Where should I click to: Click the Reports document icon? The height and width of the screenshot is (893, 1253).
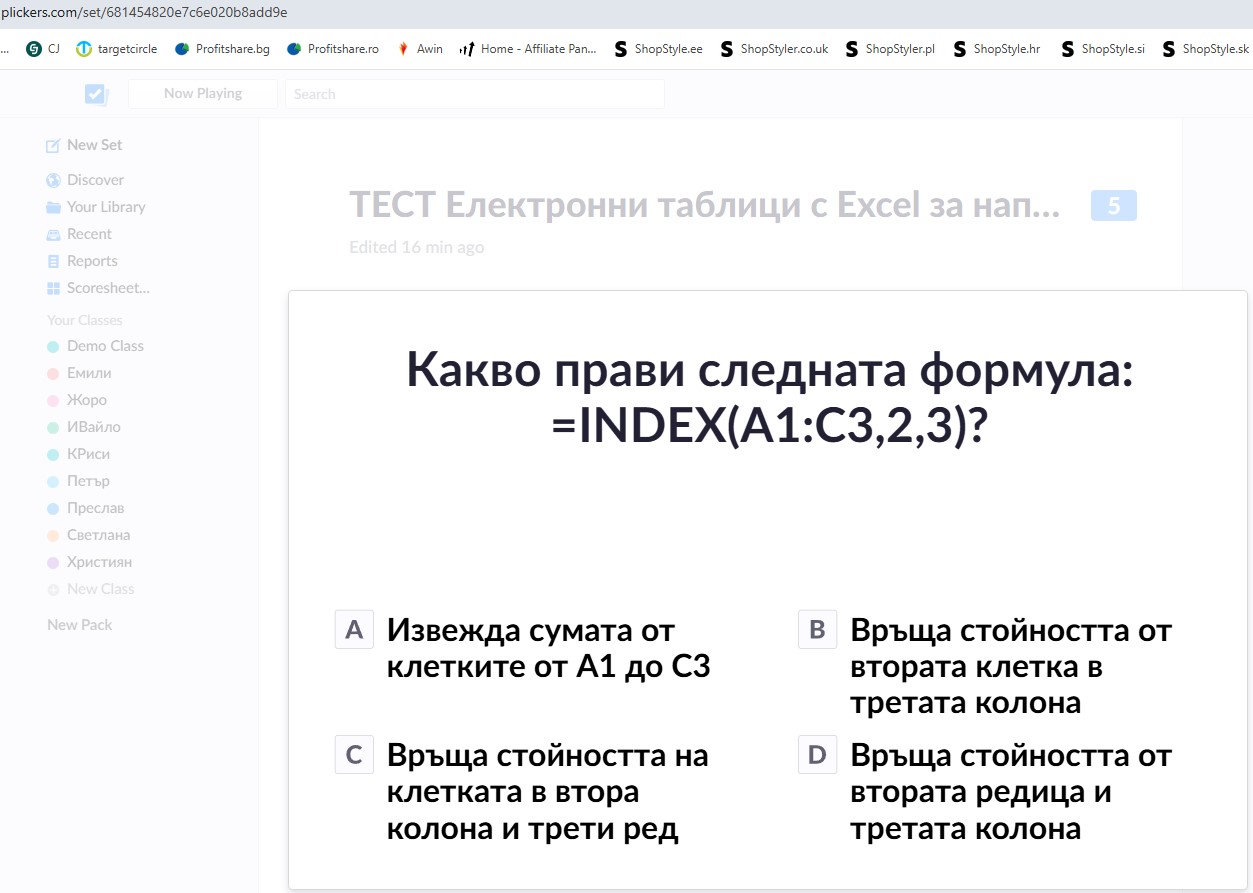coord(53,262)
